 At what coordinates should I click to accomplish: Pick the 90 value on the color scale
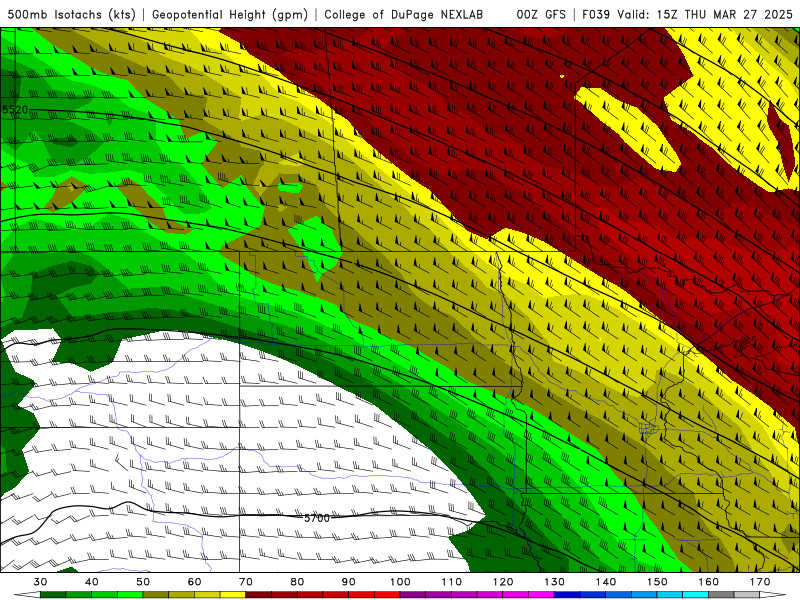(x=348, y=582)
